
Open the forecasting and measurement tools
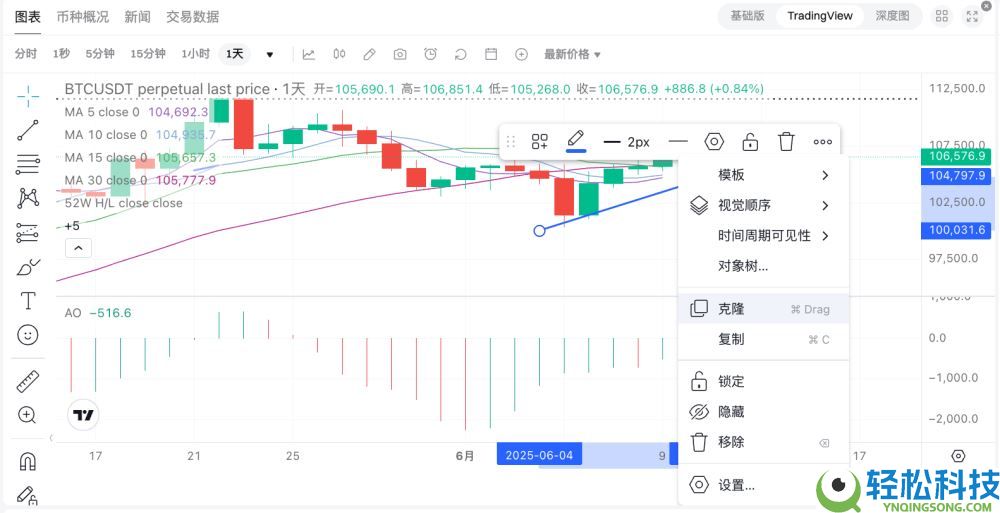pos(28,233)
